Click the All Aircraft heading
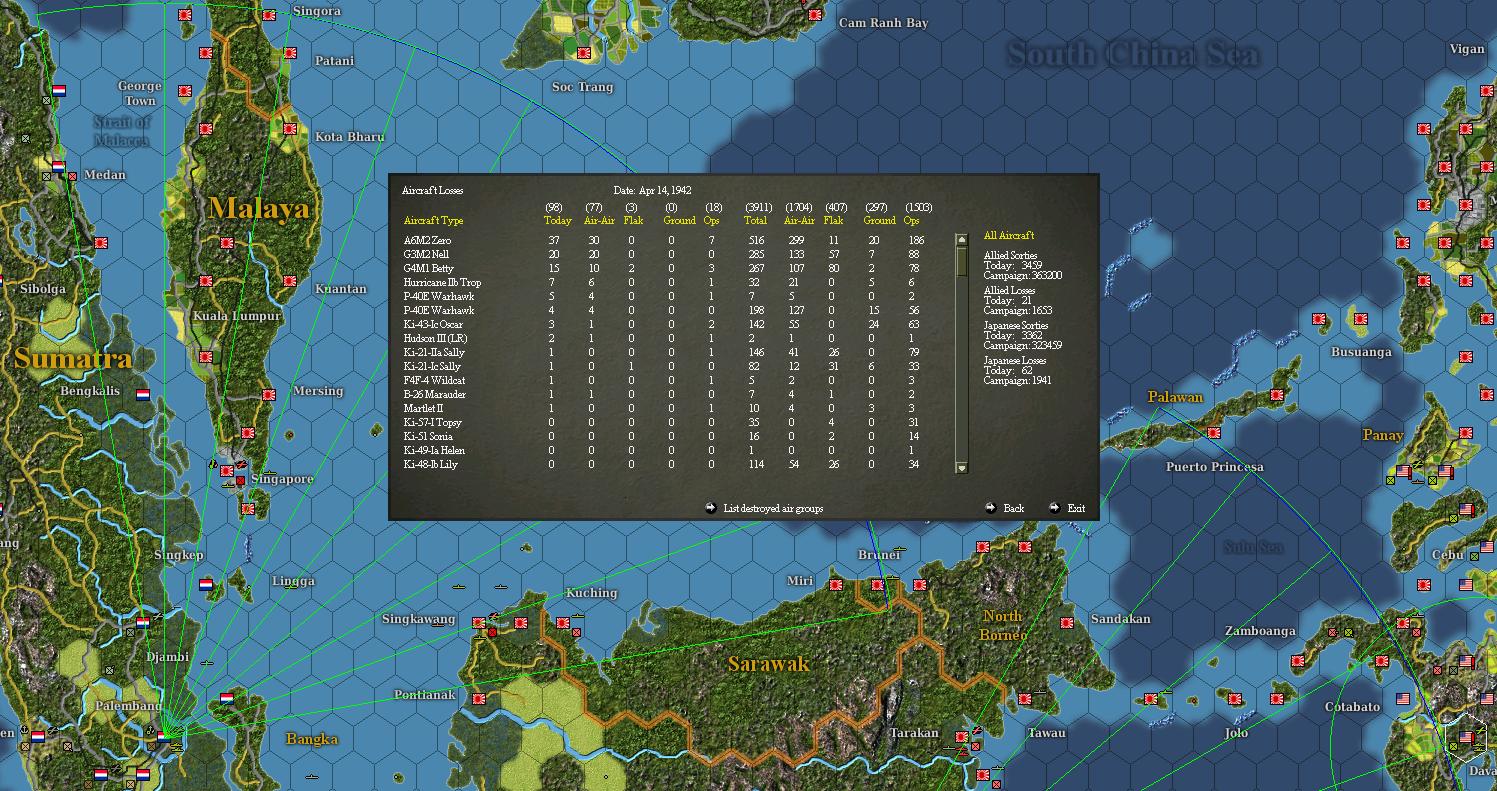Image resolution: width=1497 pixels, height=791 pixels. tap(1009, 235)
